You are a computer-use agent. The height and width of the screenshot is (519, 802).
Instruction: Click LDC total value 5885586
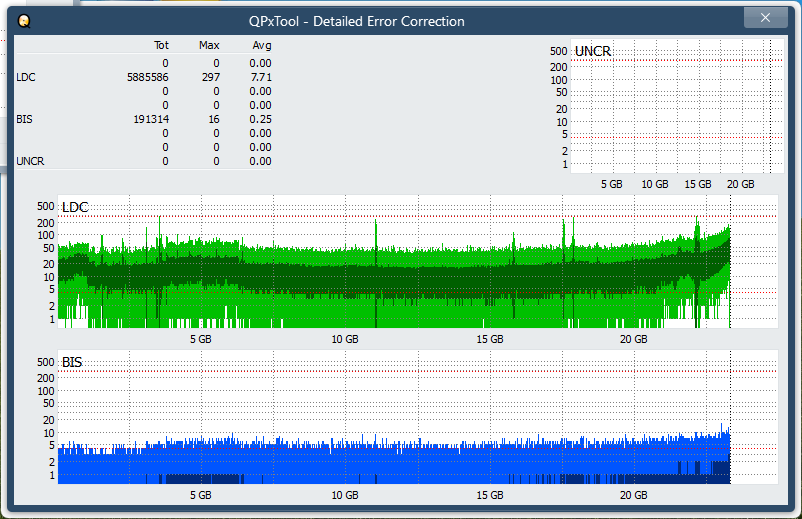148,77
